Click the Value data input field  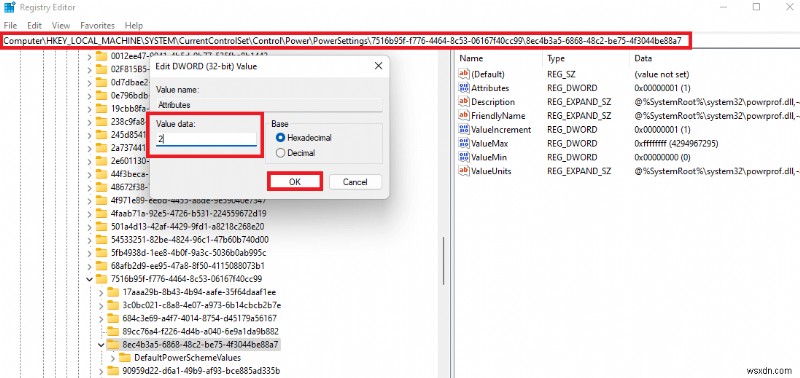pos(206,139)
